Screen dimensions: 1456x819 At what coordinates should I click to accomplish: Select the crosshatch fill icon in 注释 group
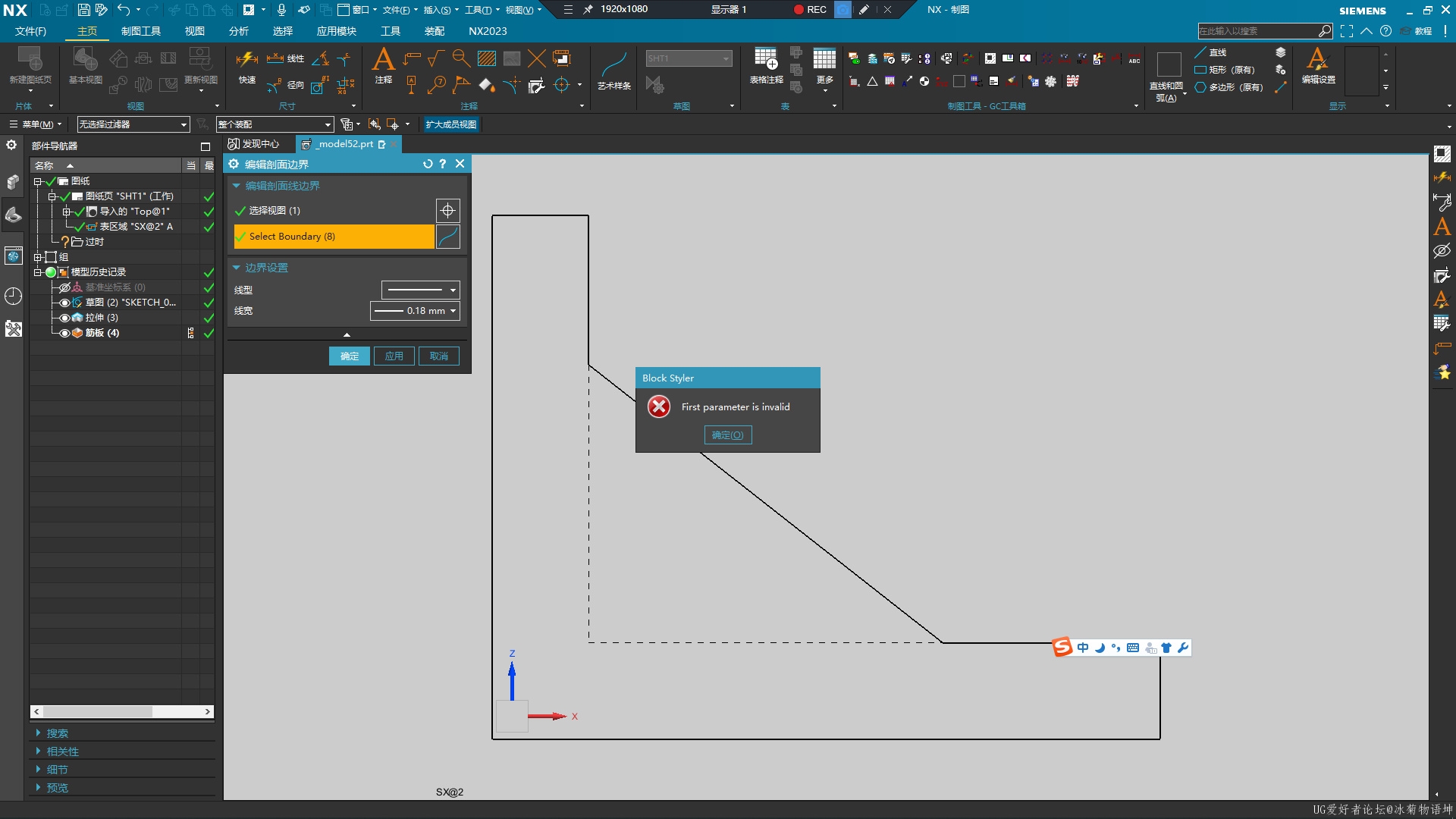(x=487, y=58)
